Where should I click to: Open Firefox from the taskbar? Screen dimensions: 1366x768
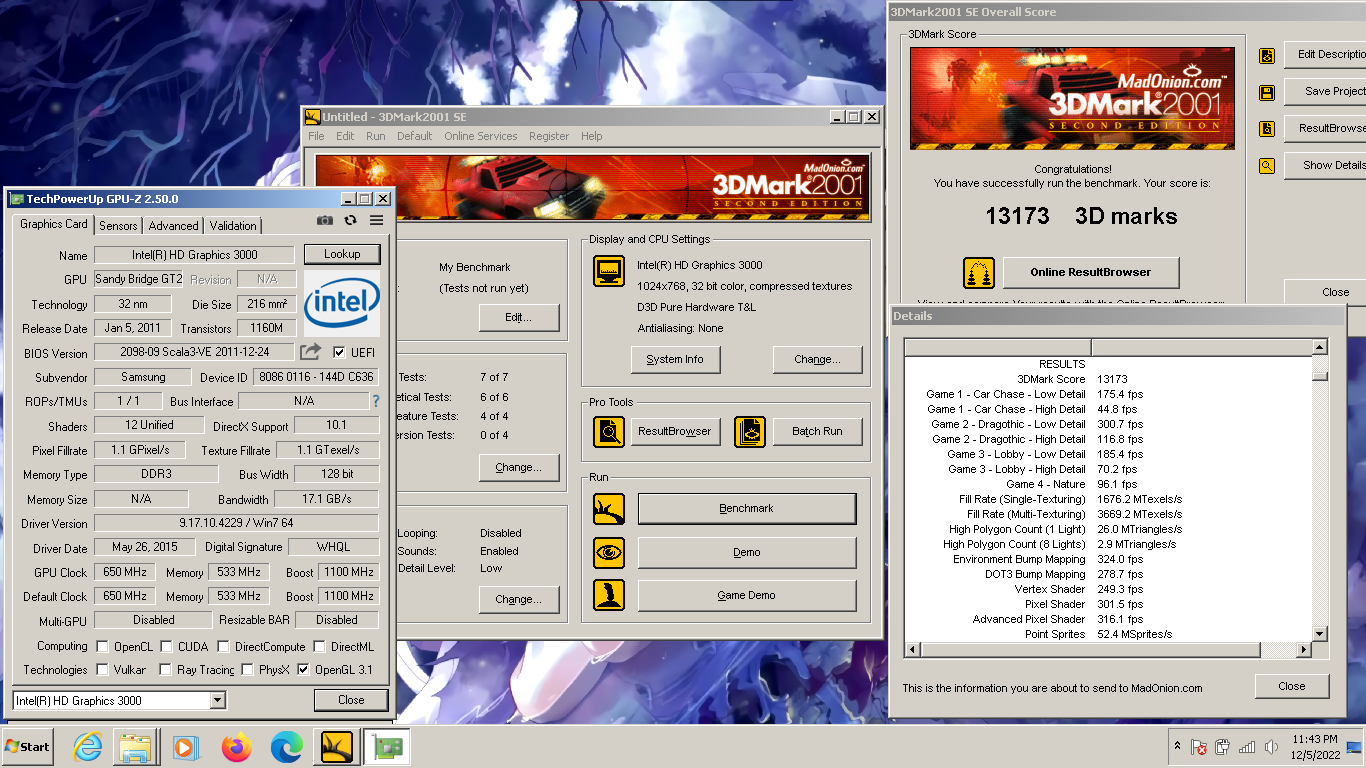(237, 747)
